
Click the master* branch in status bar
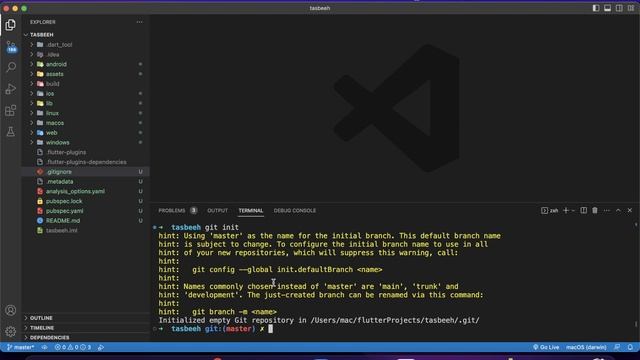click(x=20, y=347)
